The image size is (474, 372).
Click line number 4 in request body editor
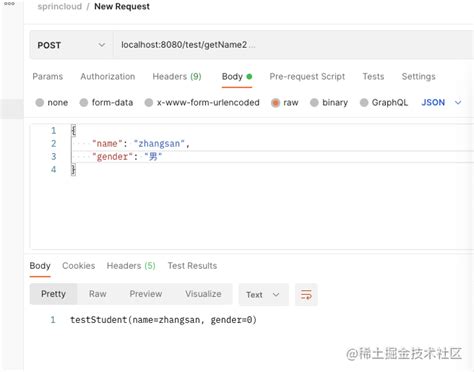tap(53, 169)
